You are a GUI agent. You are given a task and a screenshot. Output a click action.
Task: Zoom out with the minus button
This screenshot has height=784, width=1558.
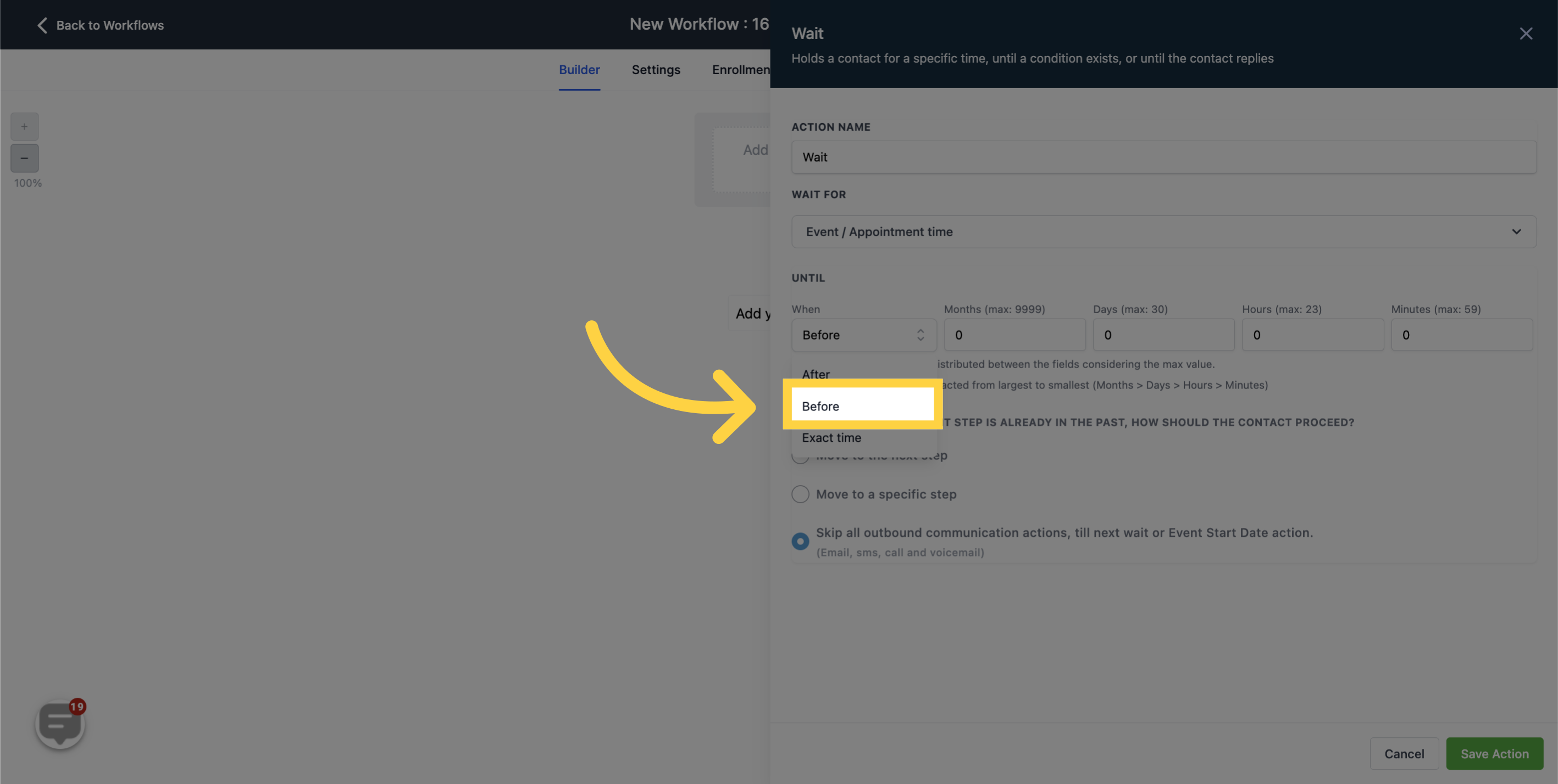(24, 158)
